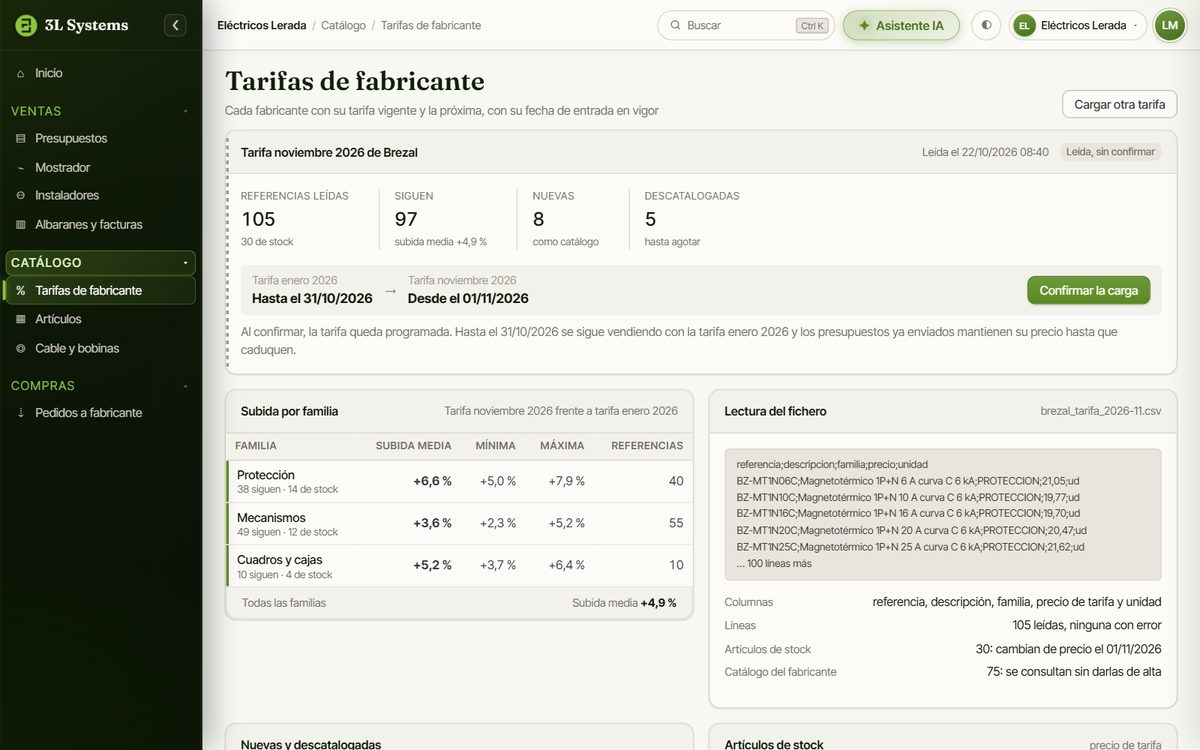Click the sparkle icon in Asistente IA
The image size is (1200, 750).
click(x=864, y=25)
